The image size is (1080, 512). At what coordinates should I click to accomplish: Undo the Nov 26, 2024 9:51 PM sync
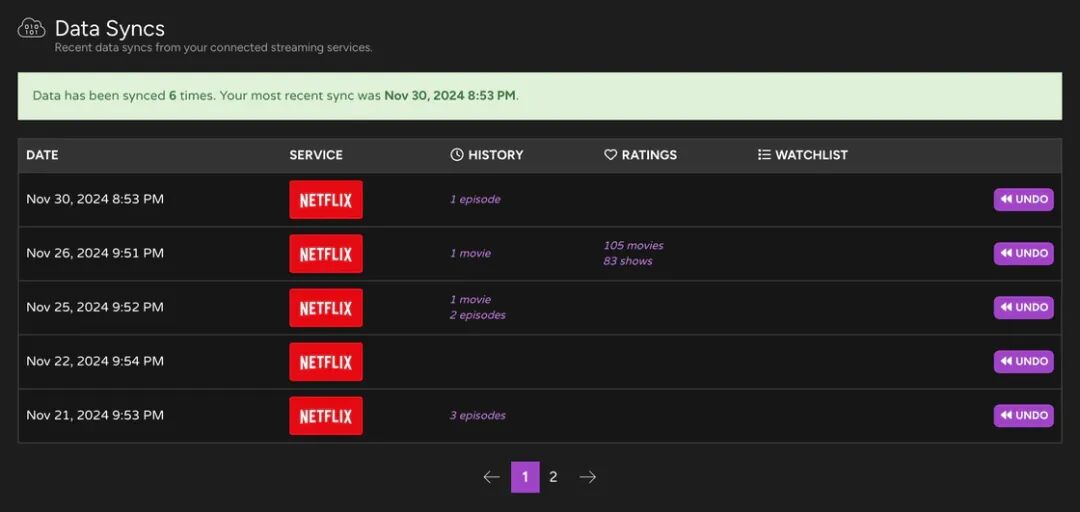click(x=1023, y=253)
